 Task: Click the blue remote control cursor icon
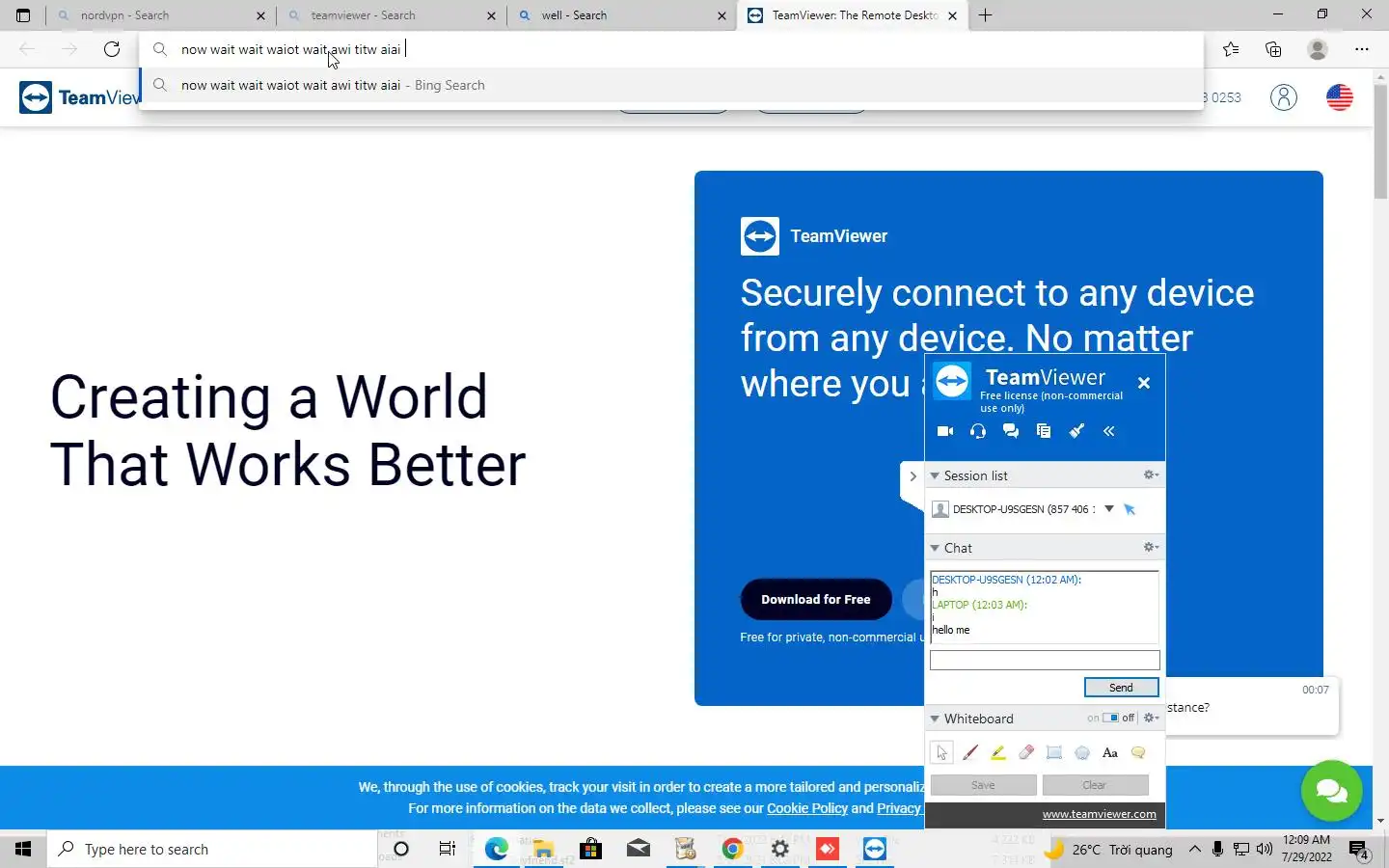tap(1130, 509)
